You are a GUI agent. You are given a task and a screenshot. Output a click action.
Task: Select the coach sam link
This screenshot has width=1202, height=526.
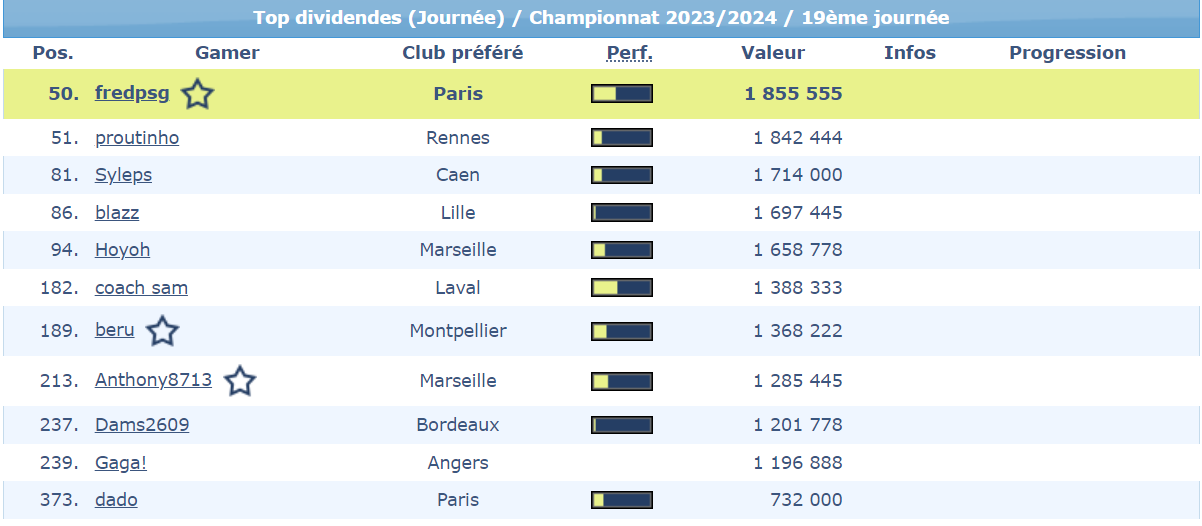141,288
